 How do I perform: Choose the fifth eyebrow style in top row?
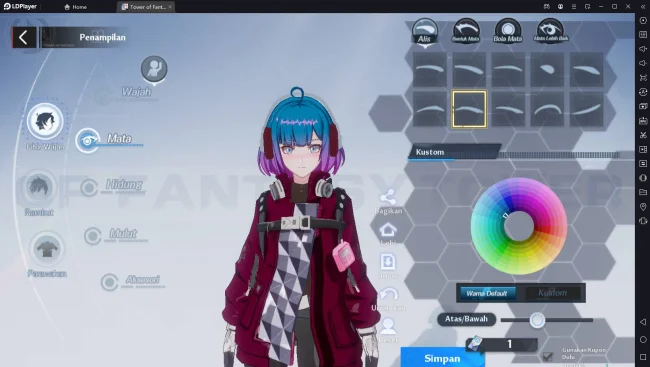[x=586, y=69]
